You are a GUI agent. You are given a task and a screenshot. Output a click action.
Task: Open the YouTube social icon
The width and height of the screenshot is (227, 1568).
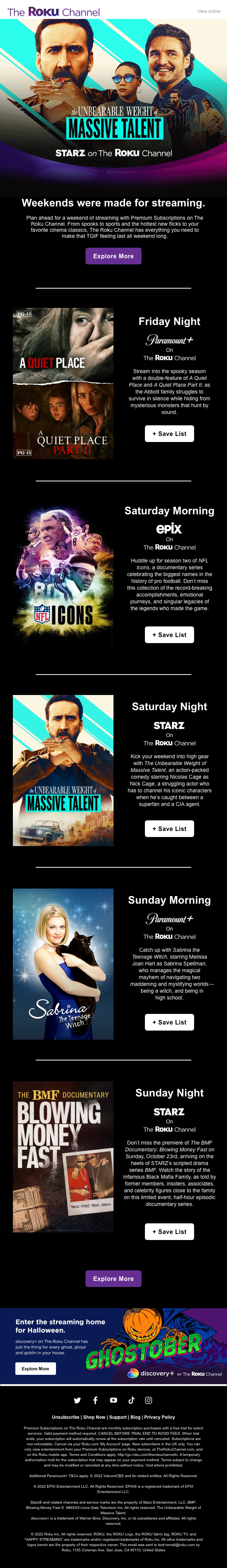[x=113, y=1401]
